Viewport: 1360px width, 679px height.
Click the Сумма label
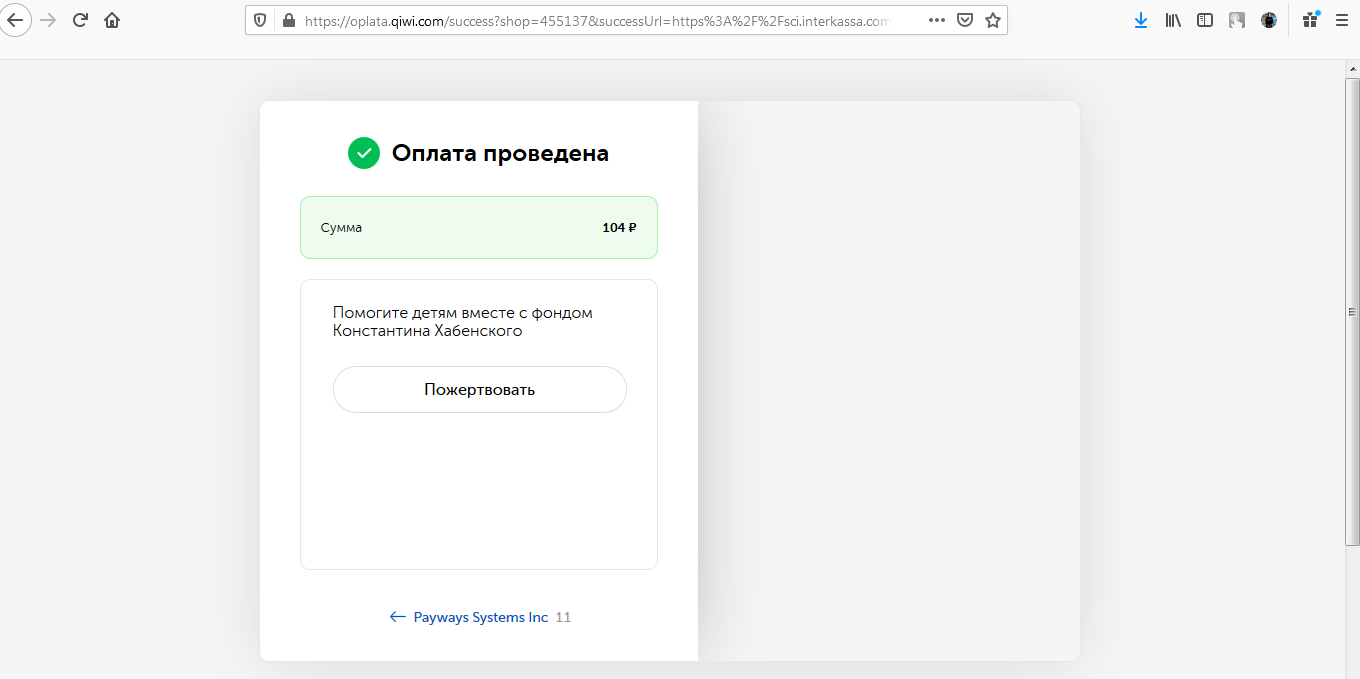pos(341,228)
